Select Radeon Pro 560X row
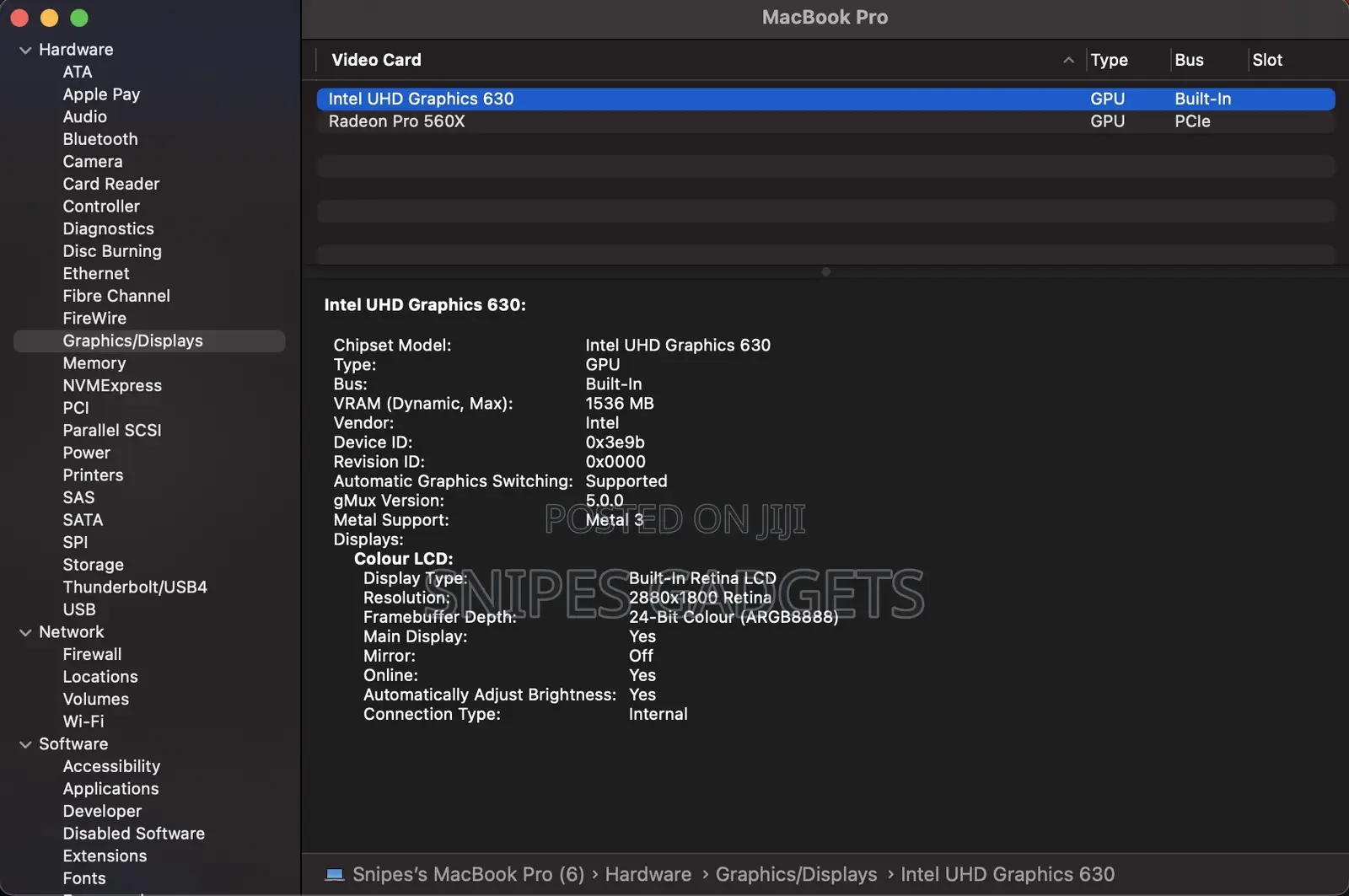 [x=825, y=121]
